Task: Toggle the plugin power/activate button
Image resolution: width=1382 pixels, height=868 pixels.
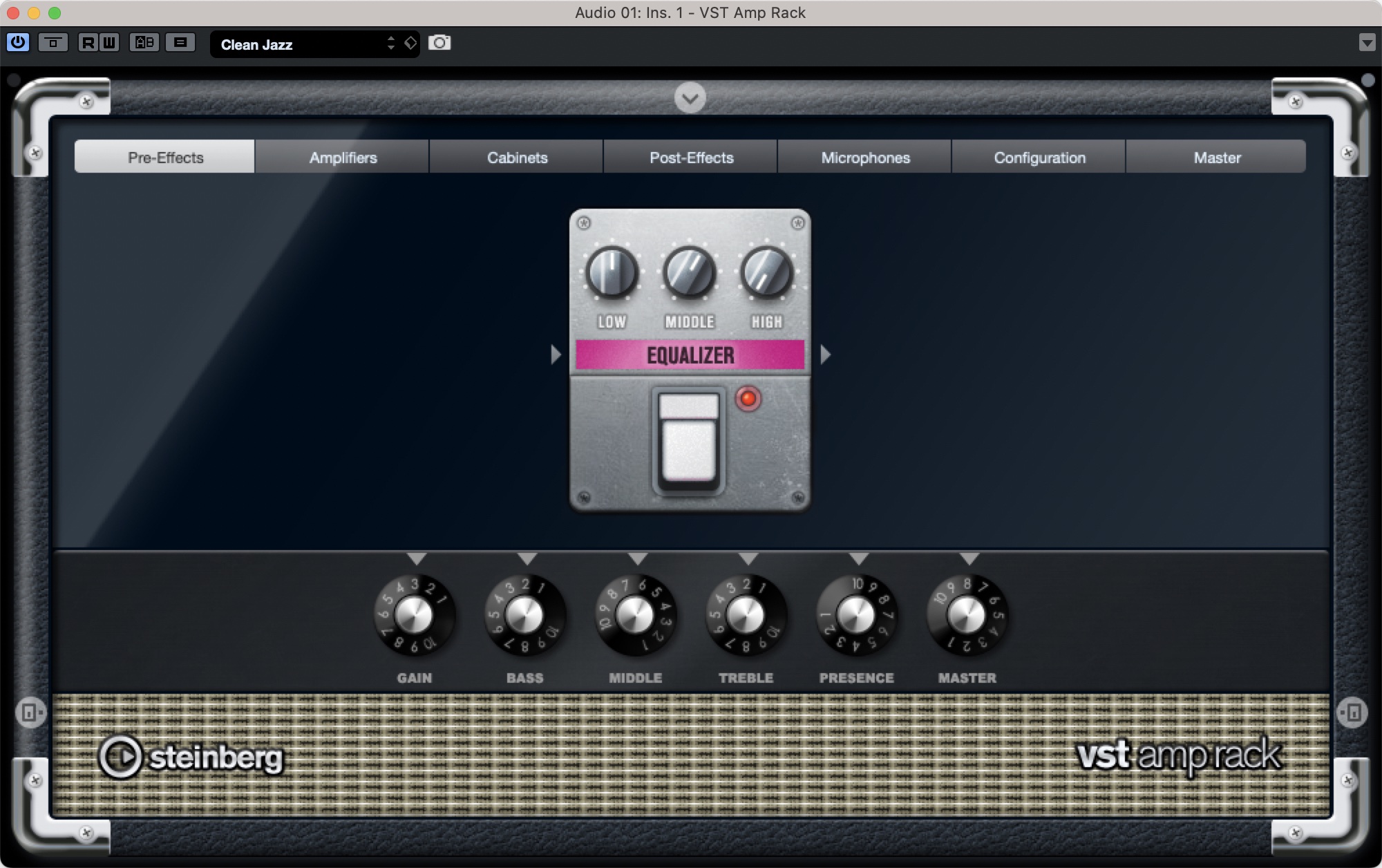Action: point(18,43)
